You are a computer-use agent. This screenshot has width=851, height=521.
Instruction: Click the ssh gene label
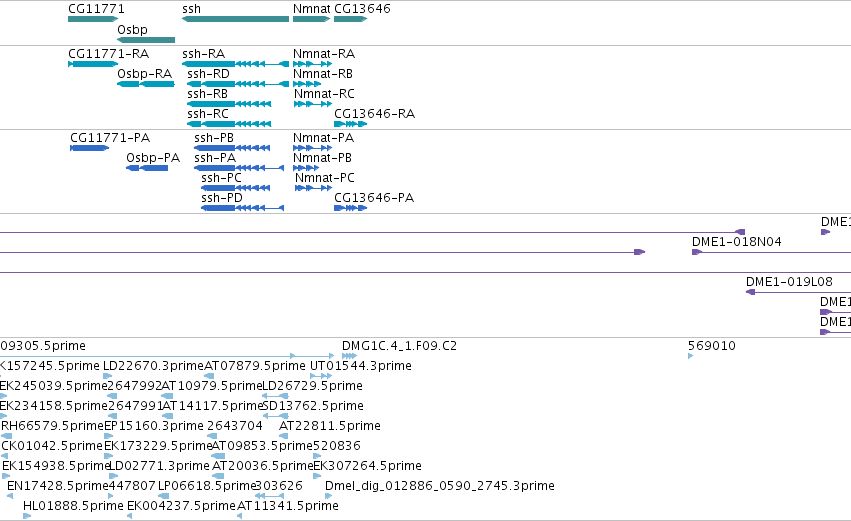(x=191, y=9)
